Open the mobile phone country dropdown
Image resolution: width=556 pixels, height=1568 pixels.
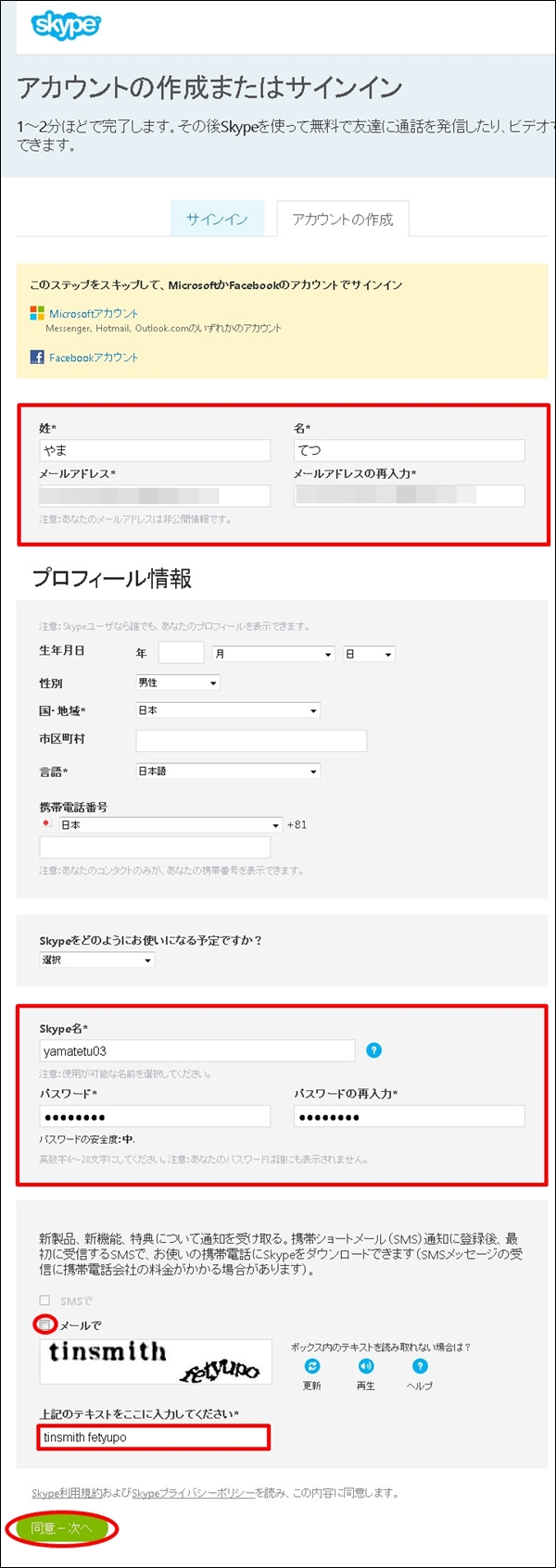[x=171, y=824]
